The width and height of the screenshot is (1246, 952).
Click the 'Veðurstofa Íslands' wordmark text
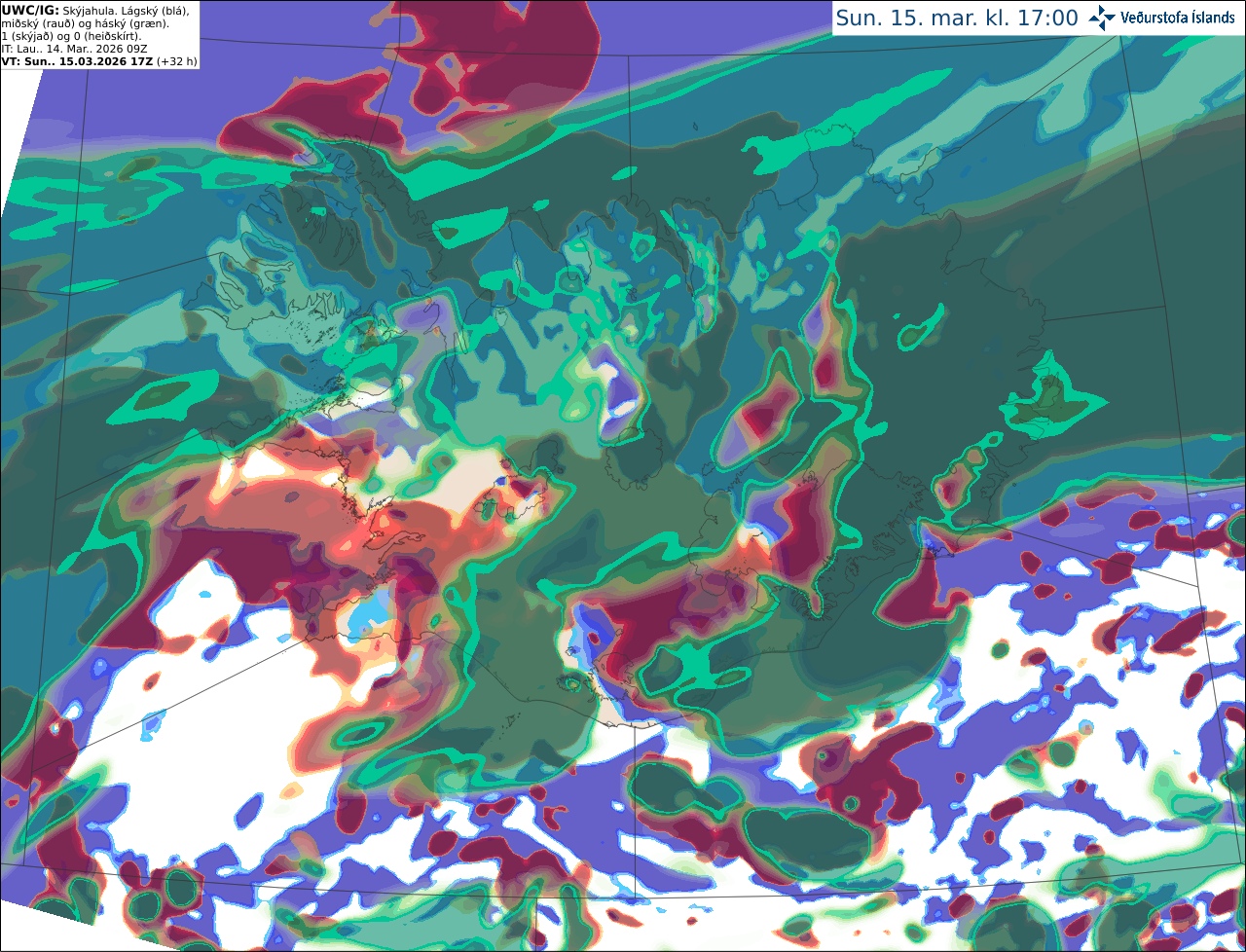pyautogui.click(x=1177, y=18)
